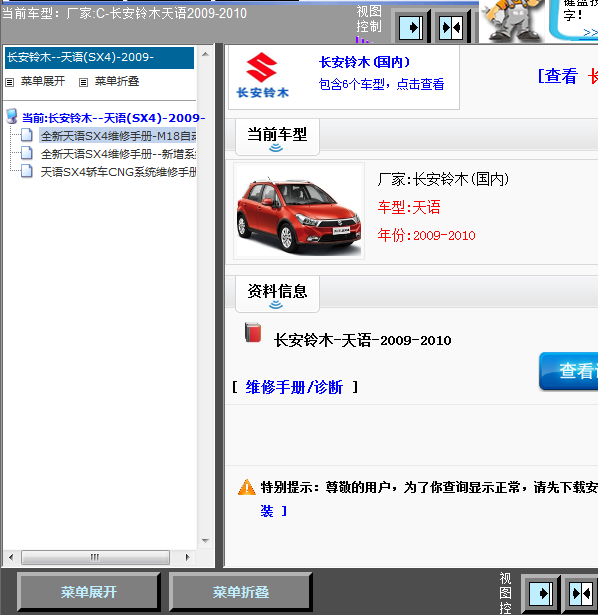Click the top 菜单展开 link
Screen dimensions: 598x615
(x=43, y=81)
